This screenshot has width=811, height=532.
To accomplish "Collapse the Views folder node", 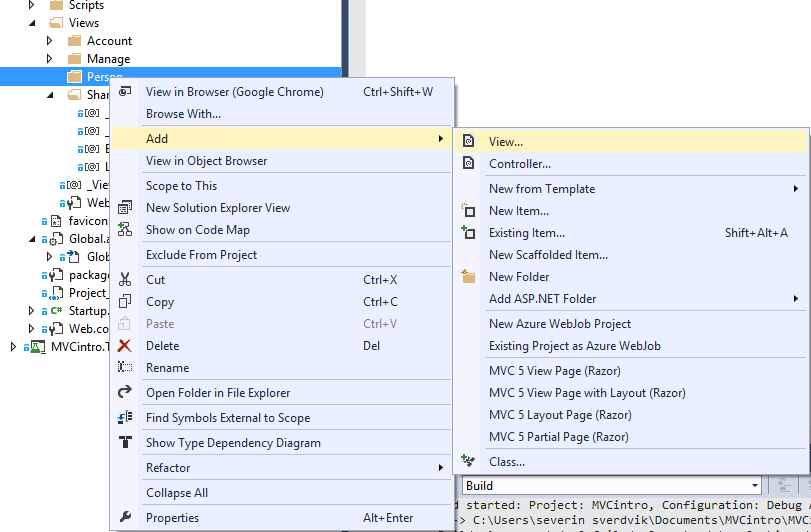I will coord(32,23).
